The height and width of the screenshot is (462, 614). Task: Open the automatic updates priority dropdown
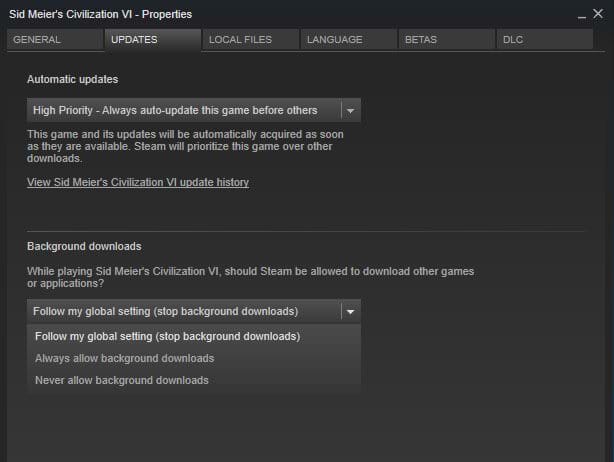(x=184, y=110)
